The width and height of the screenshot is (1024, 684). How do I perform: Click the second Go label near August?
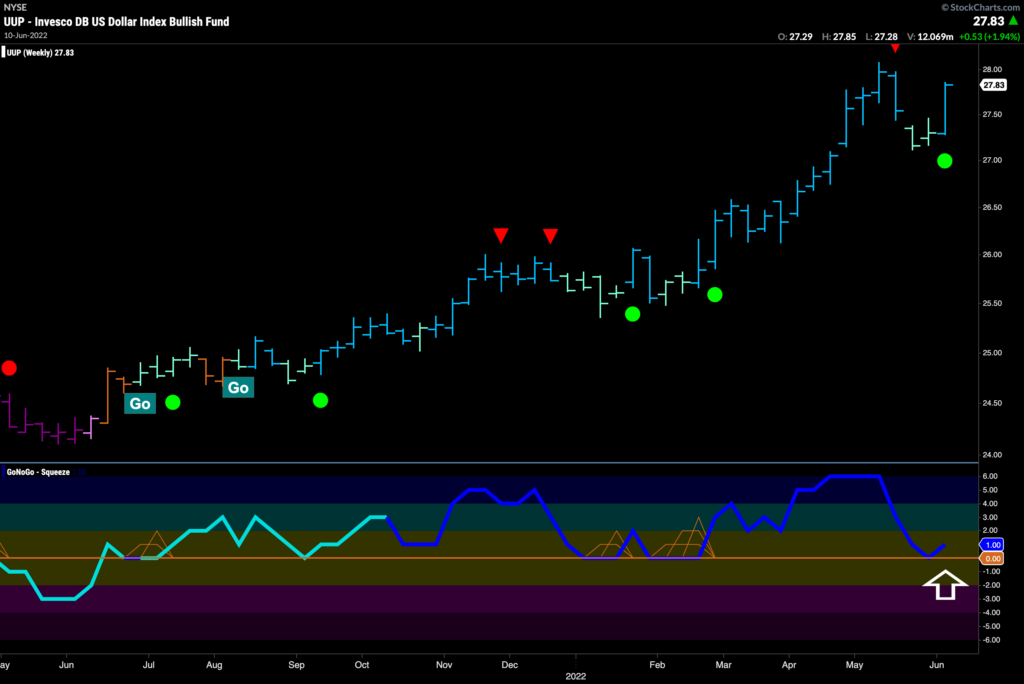point(238,387)
